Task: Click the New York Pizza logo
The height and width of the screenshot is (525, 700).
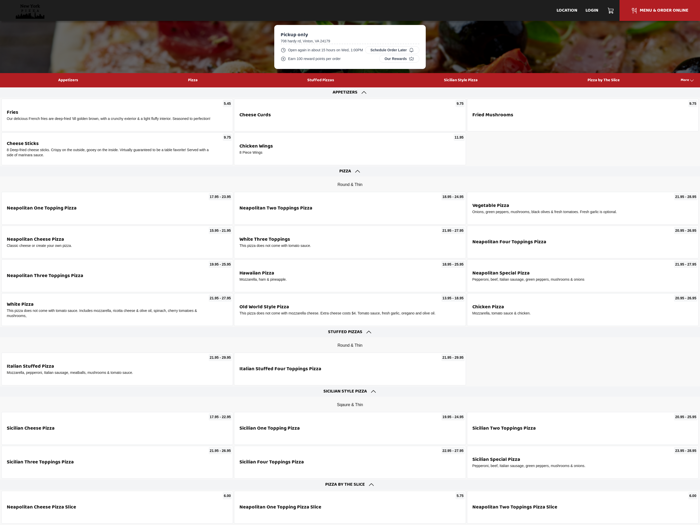Action: coord(30,11)
